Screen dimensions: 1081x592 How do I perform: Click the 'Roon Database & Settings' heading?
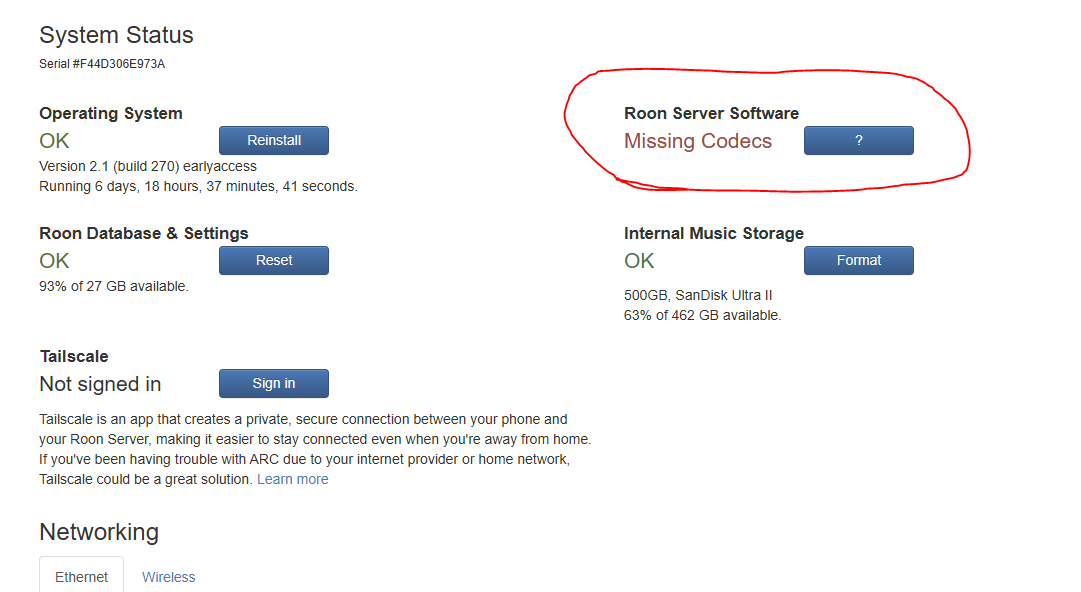pyautogui.click(x=143, y=233)
